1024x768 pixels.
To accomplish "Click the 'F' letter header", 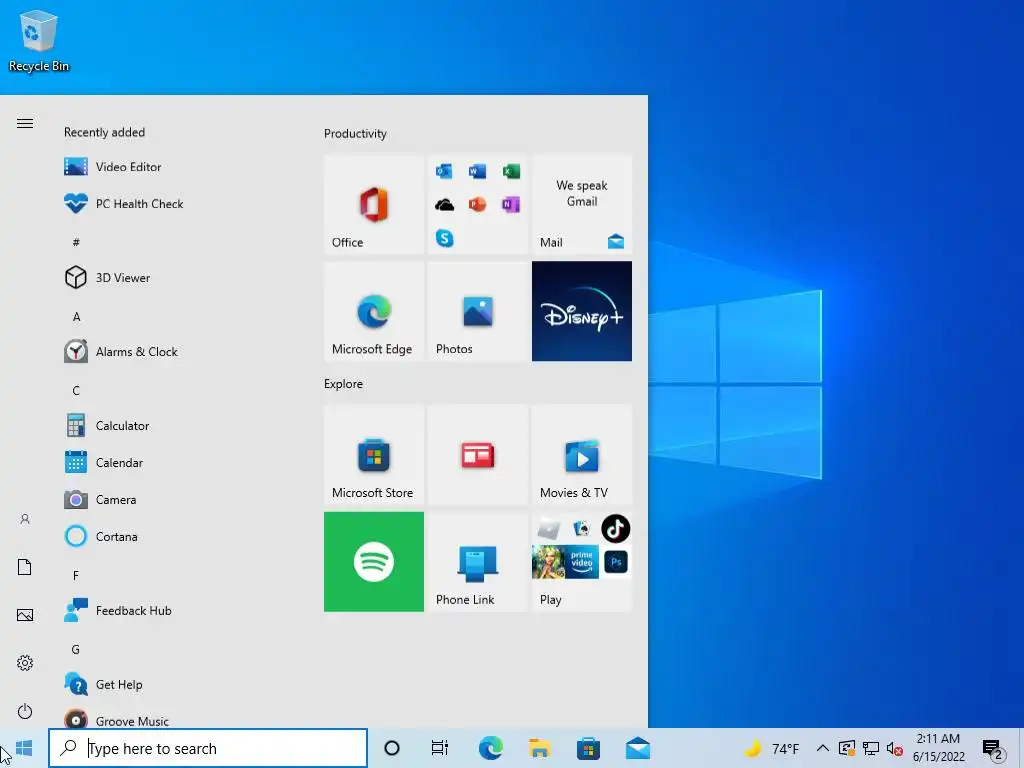I will [76, 575].
